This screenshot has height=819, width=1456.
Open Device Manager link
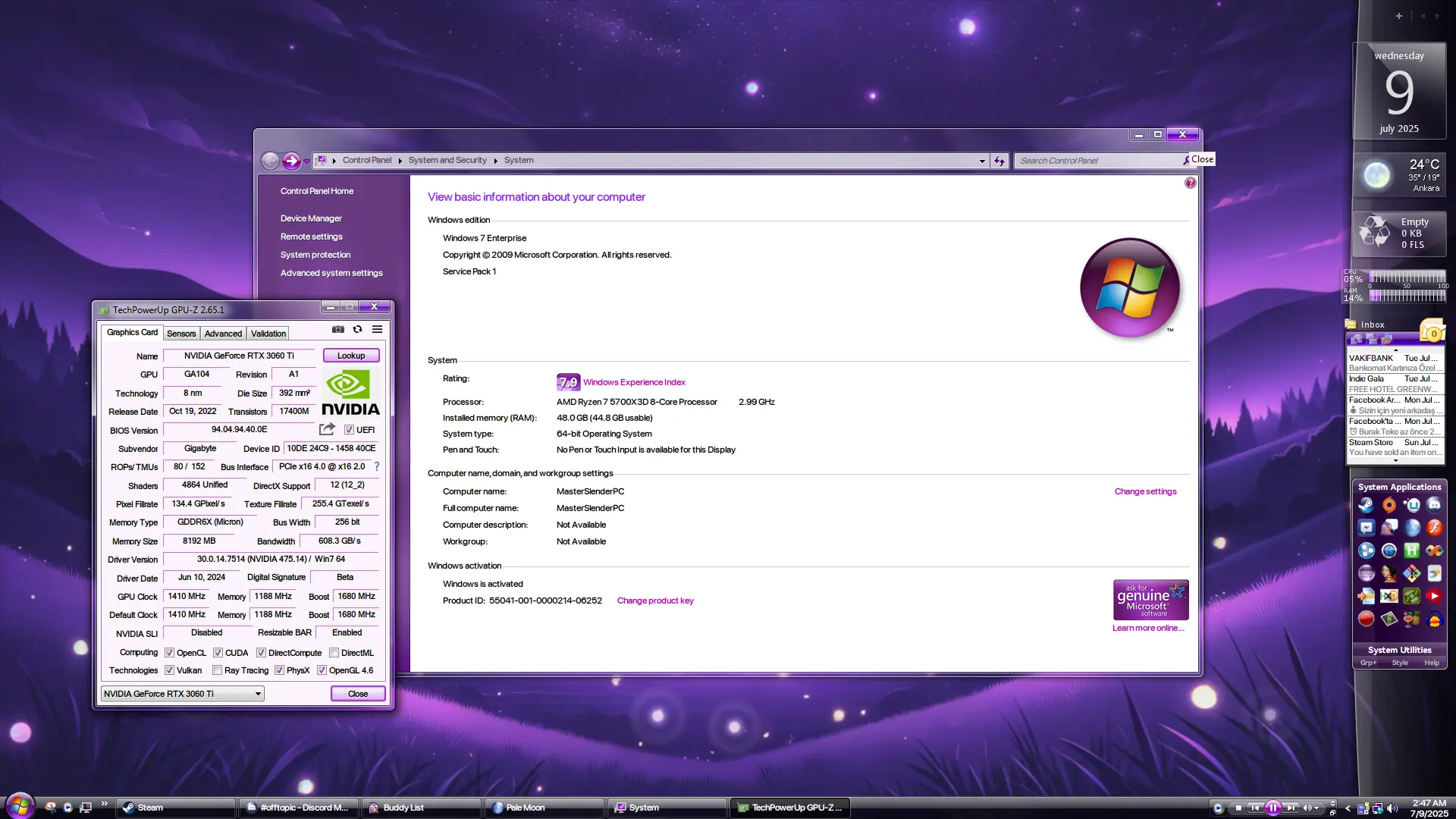(311, 218)
